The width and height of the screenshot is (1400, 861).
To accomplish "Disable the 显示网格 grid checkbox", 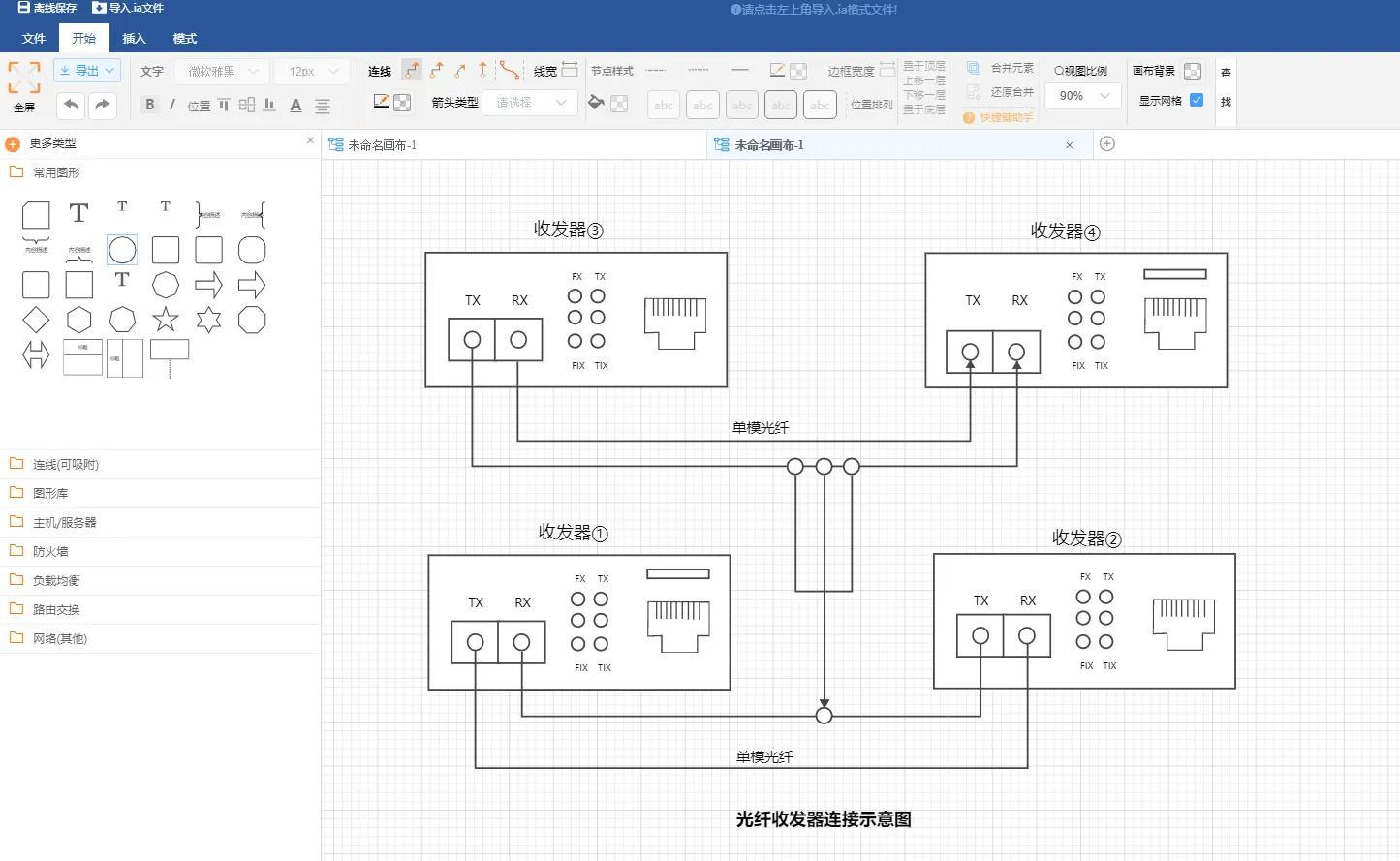I will [x=1198, y=99].
